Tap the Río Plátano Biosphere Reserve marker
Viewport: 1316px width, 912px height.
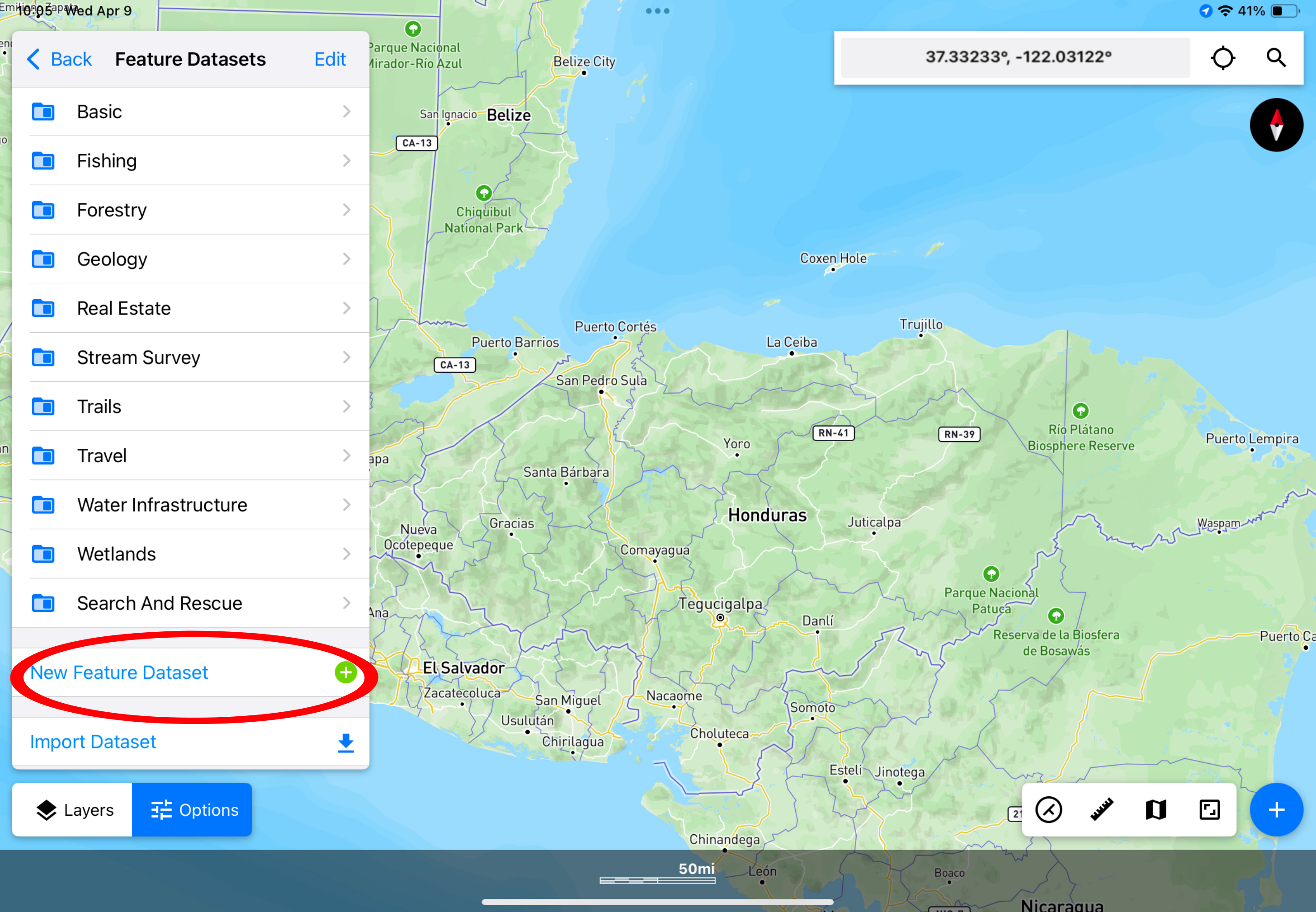[1080, 411]
